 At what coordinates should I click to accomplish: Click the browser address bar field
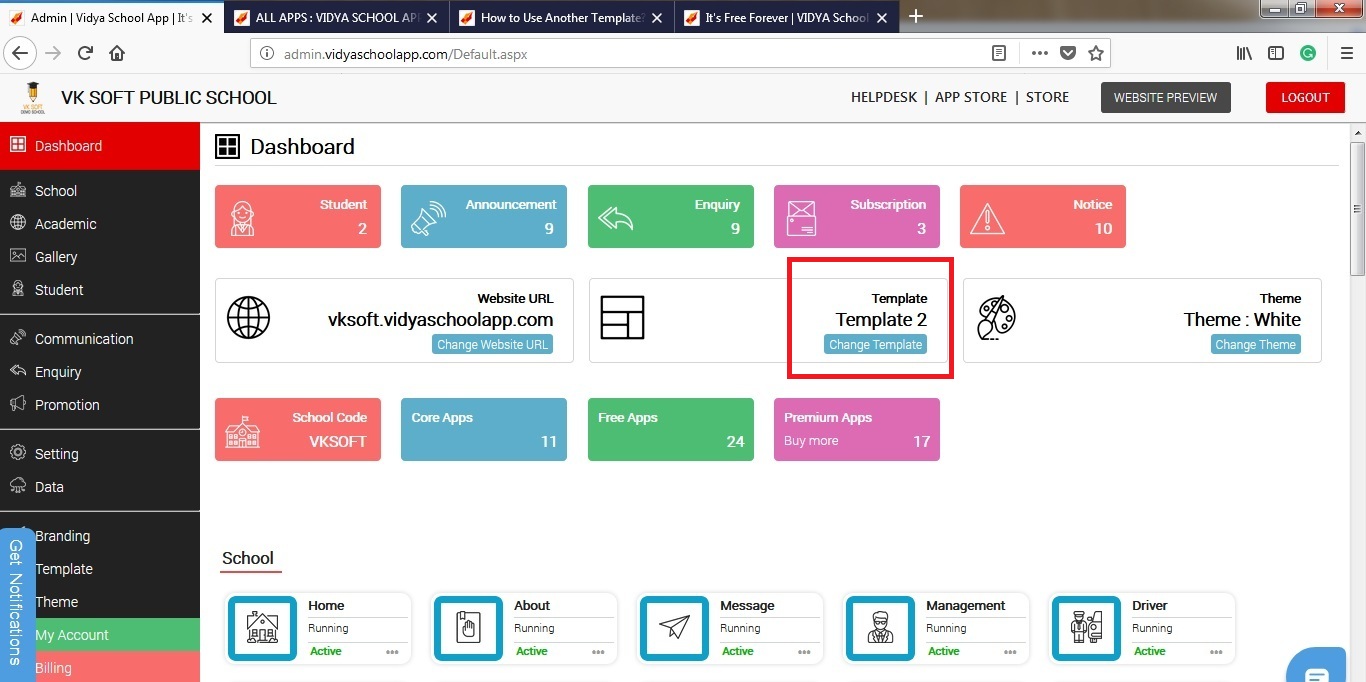(x=620, y=54)
